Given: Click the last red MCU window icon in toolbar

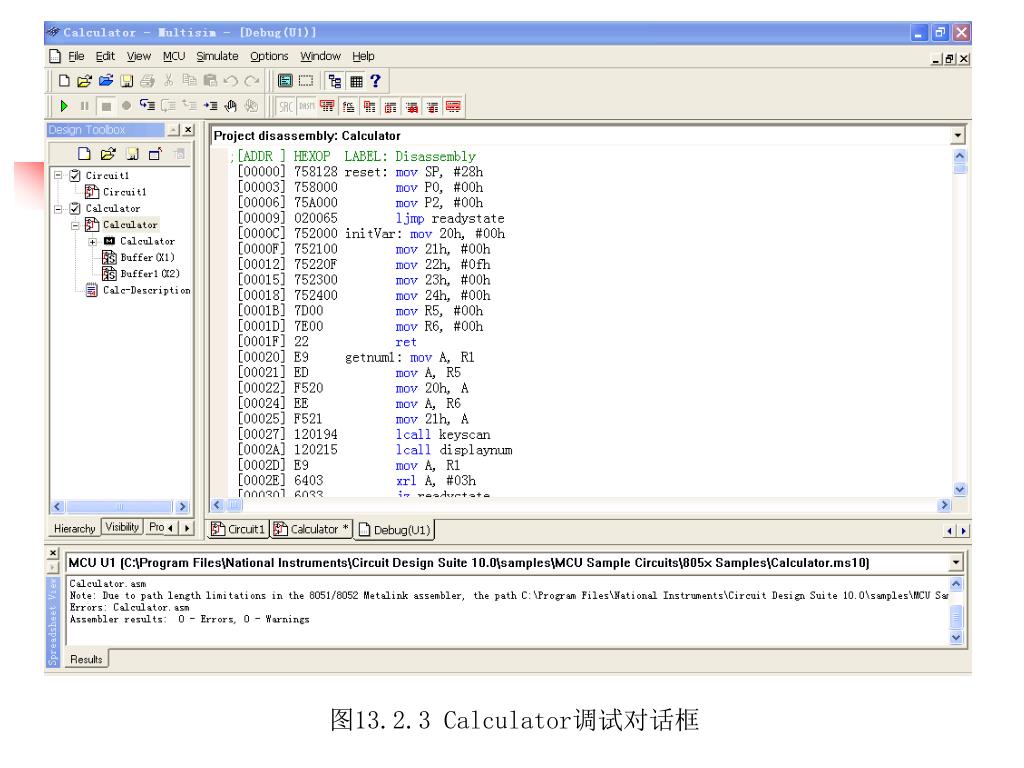Looking at the screenshot, I should point(453,106).
